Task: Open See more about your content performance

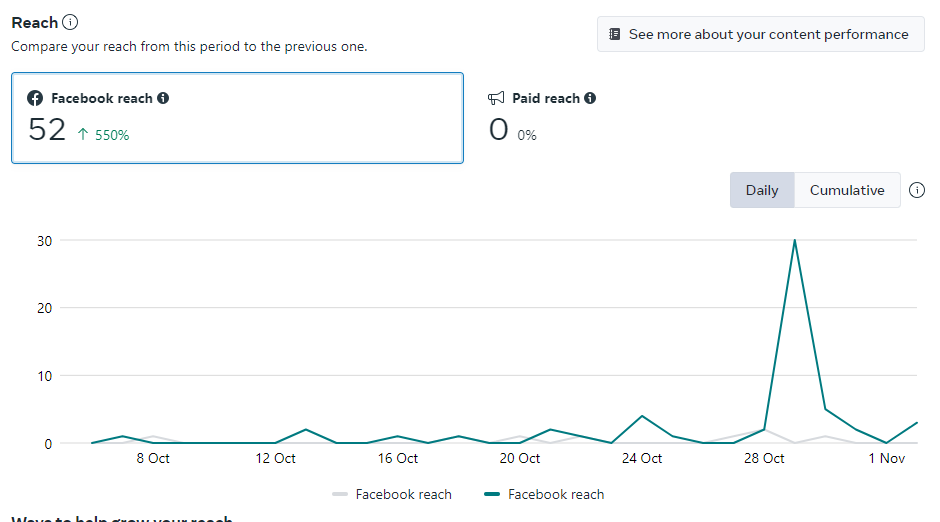Action: pos(759,34)
